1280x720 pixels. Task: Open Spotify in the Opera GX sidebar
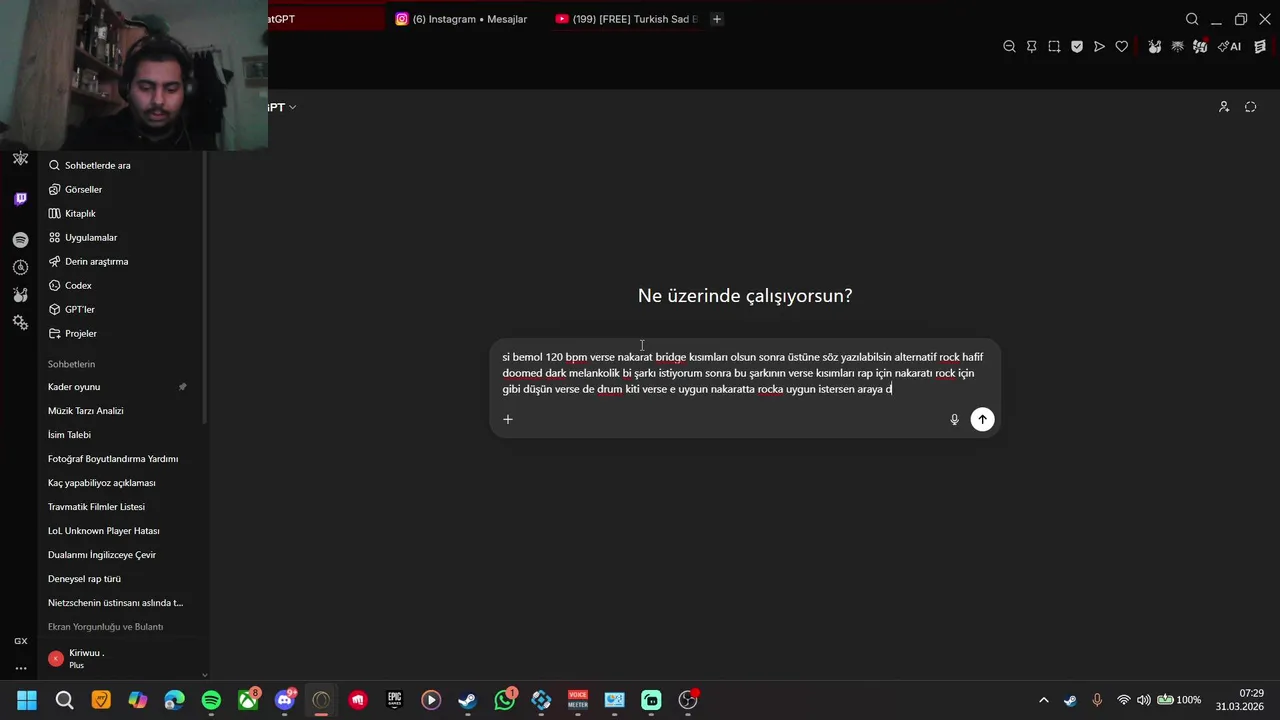click(20, 240)
